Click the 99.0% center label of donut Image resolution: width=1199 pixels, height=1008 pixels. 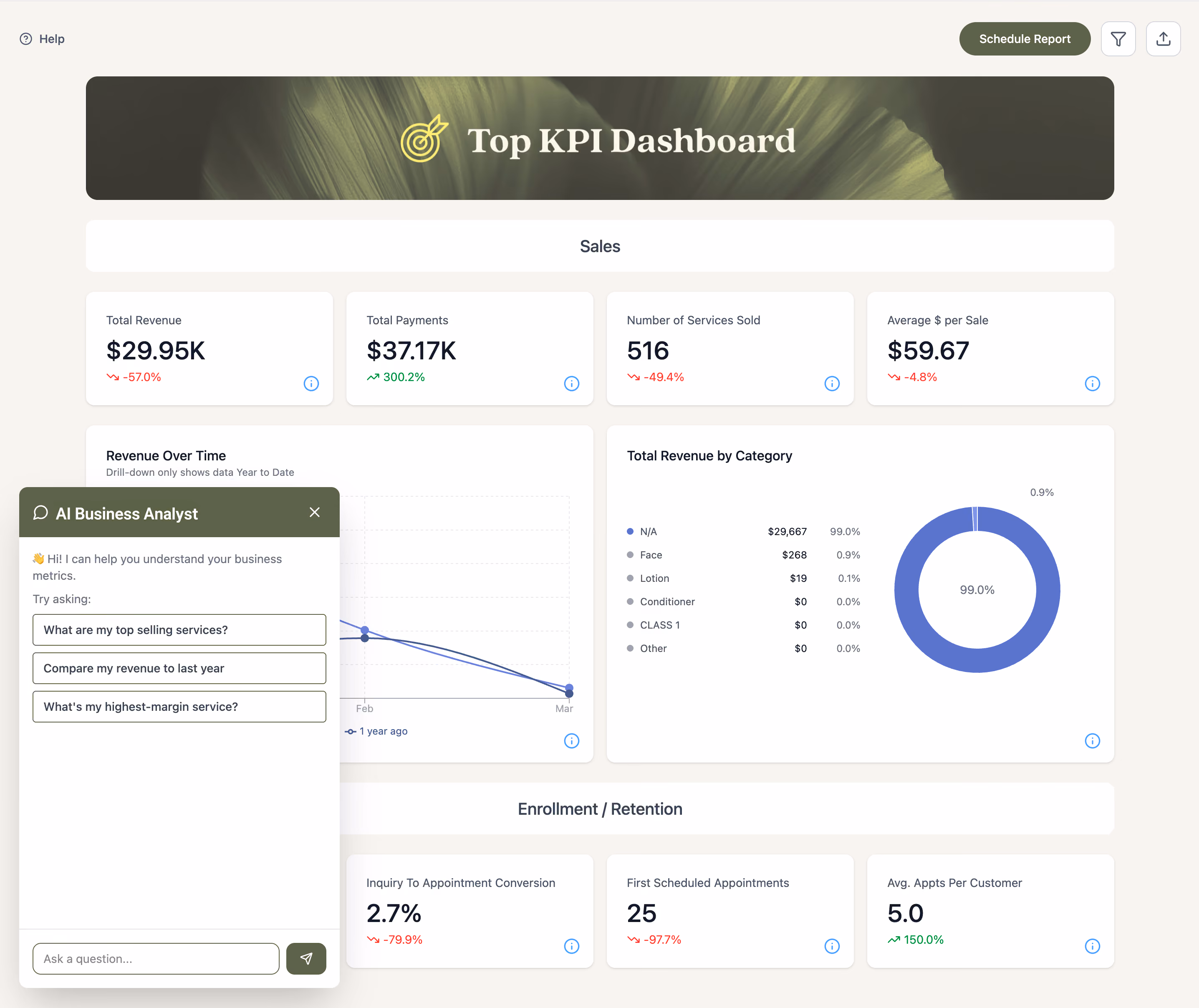click(x=977, y=590)
